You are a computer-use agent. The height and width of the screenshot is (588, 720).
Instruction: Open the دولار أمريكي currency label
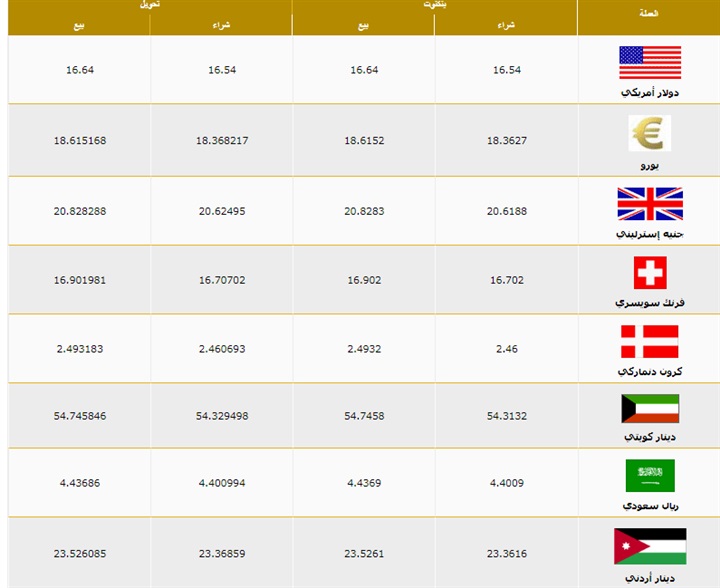pos(649,92)
